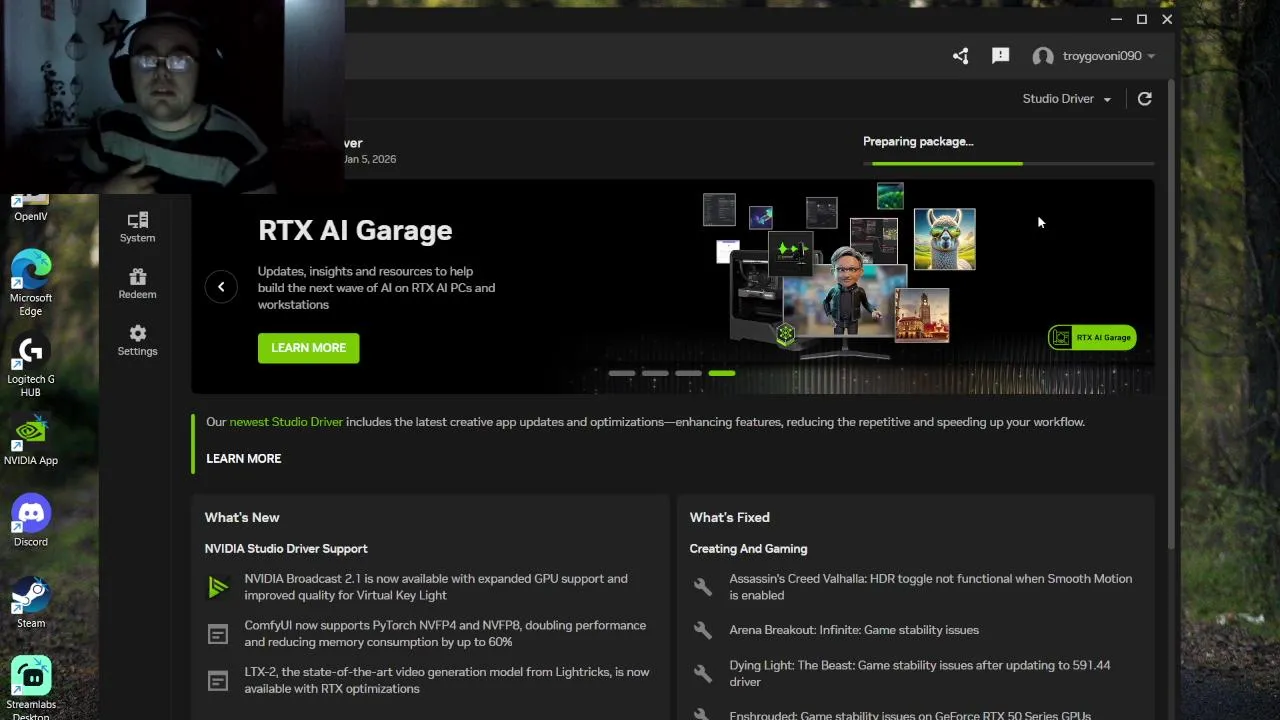1280x720 pixels.
Task: Click the banner collage artwork
Action: tap(840, 270)
